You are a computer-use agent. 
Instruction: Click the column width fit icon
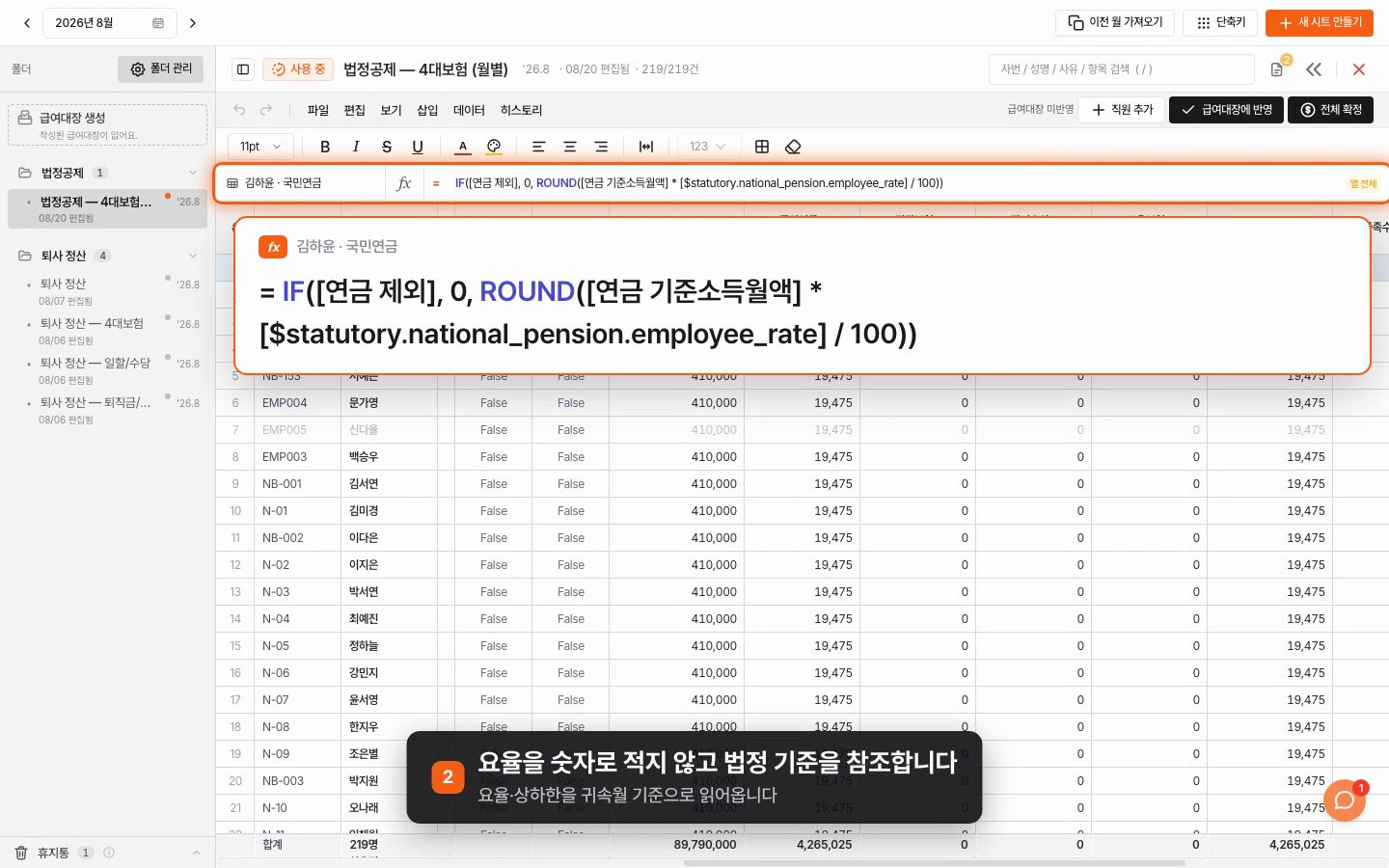click(x=646, y=147)
